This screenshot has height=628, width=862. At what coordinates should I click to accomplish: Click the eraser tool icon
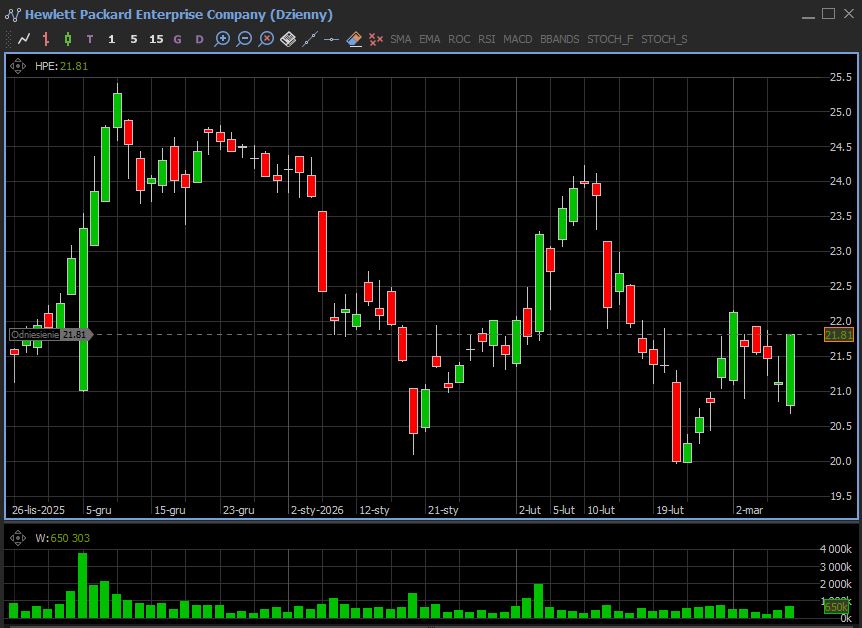click(354, 39)
